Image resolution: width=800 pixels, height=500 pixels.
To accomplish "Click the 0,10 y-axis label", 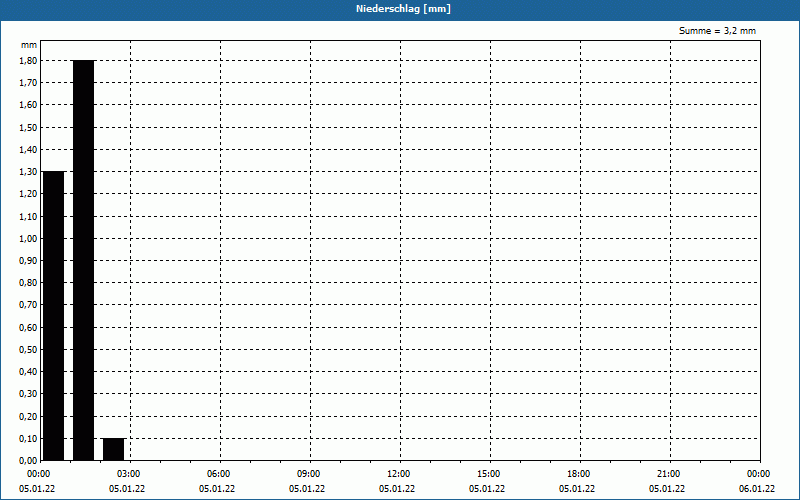I will 28,438.
